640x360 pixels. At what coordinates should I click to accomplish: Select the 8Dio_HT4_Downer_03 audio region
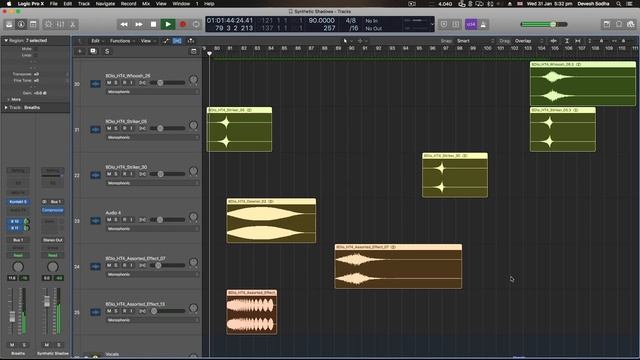tap(271, 221)
